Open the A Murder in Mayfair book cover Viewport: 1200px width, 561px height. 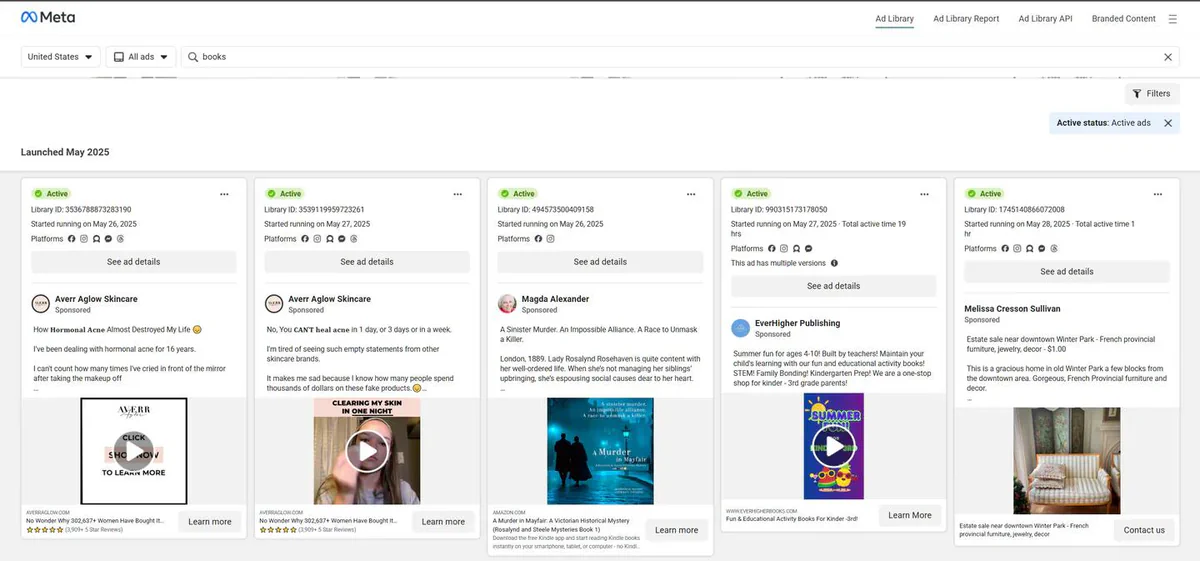point(600,451)
